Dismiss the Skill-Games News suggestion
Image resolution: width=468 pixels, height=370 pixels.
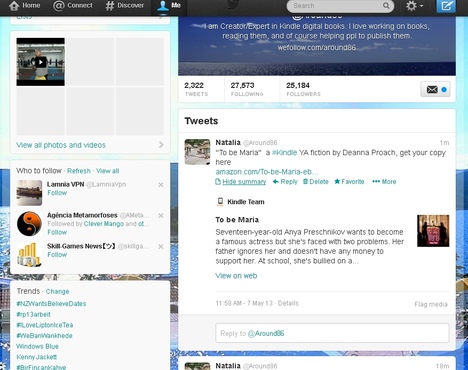click(x=161, y=247)
